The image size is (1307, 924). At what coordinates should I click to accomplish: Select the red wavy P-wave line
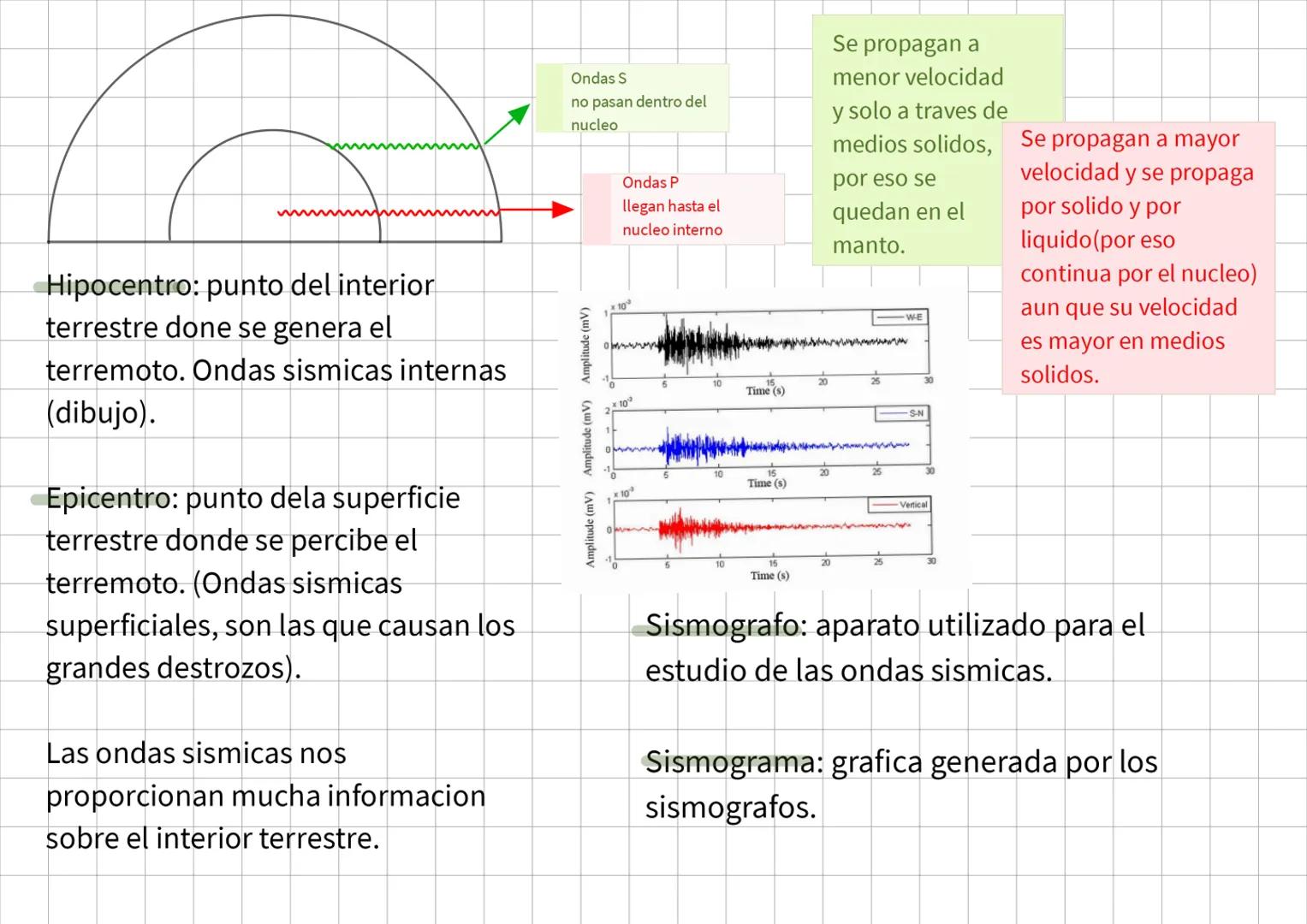[x=385, y=212]
